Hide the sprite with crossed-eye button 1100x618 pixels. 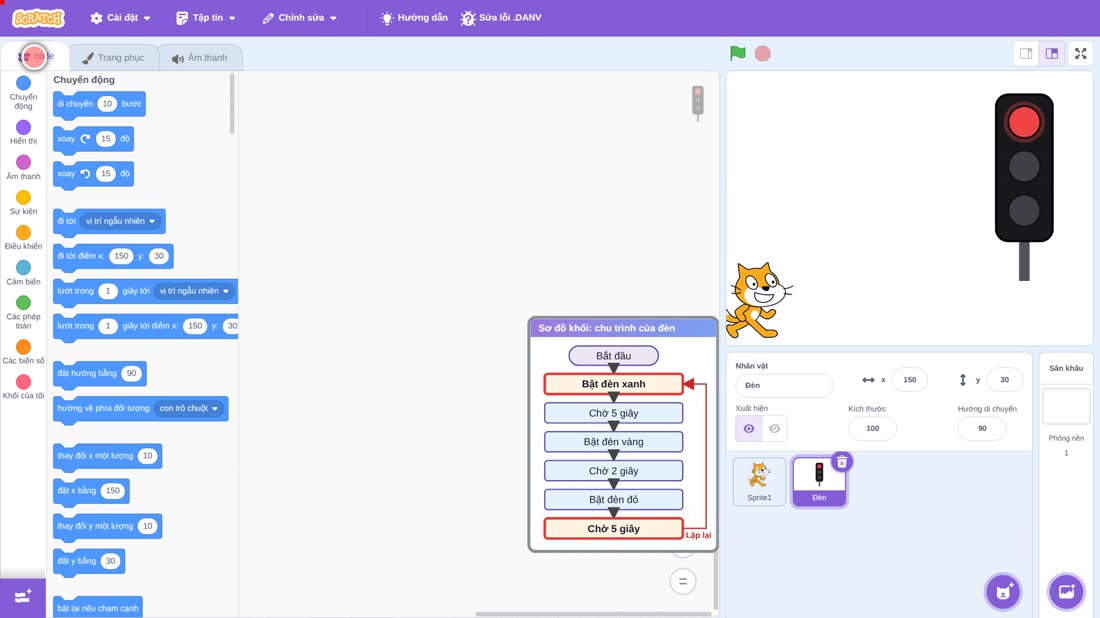click(774, 429)
